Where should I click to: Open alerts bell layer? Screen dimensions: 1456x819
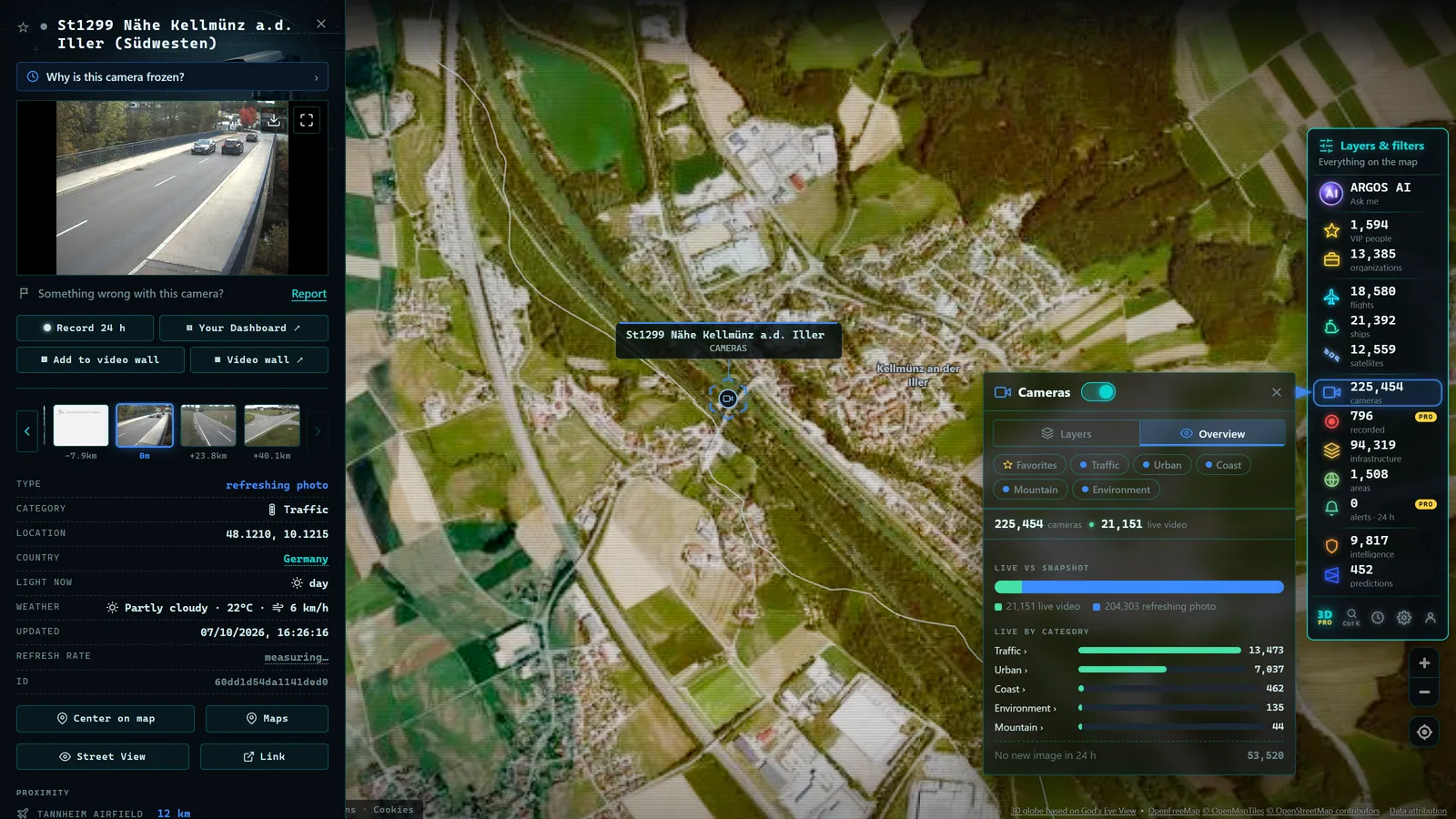click(1377, 509)
